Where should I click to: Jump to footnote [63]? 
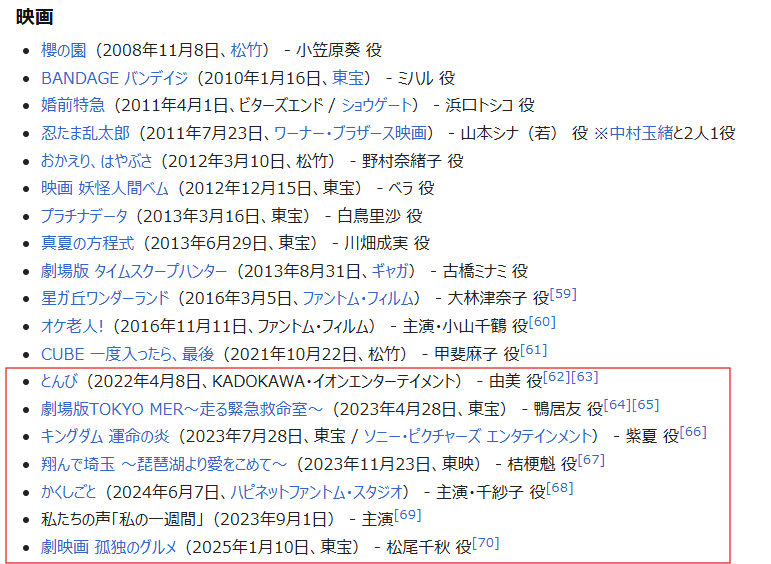(x=585, y=377)
